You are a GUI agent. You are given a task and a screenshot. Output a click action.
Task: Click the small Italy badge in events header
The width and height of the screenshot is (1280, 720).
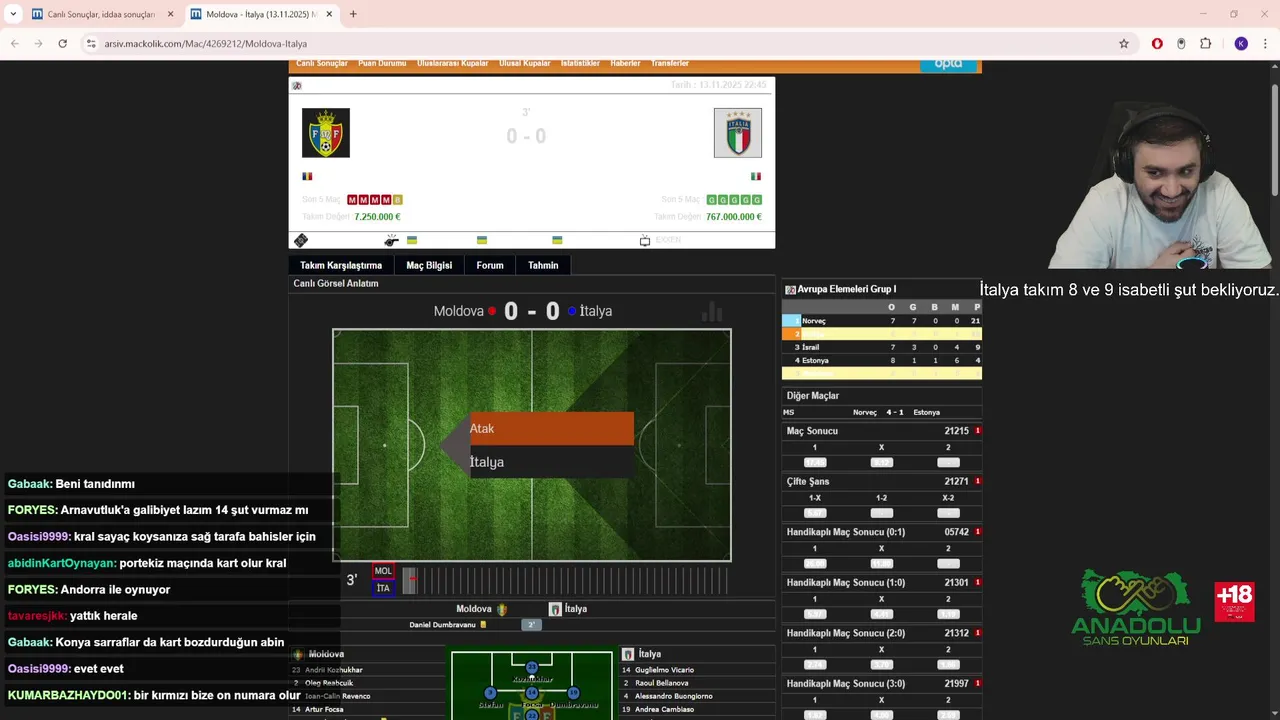point(555,609)
